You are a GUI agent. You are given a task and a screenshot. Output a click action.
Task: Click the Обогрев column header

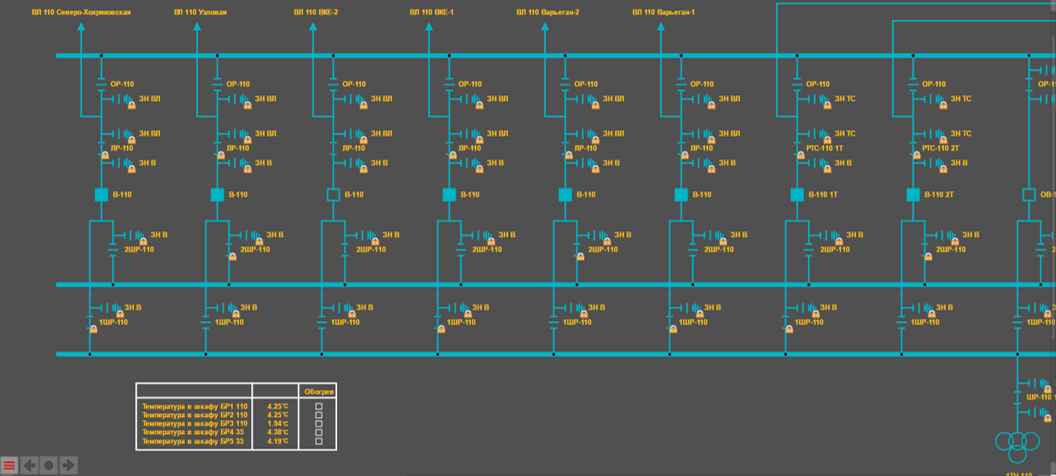click(x=319, y=392)
